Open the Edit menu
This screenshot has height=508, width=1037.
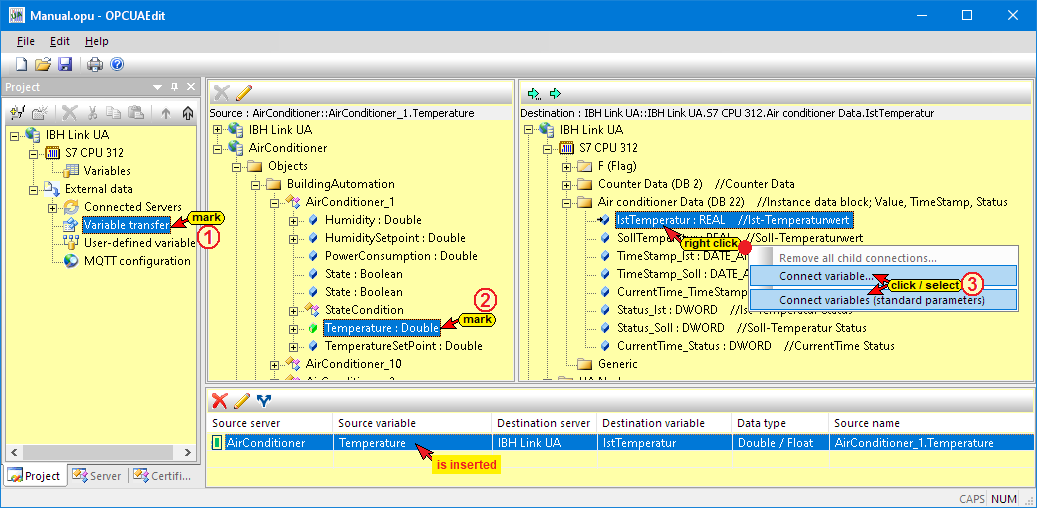coord(60,41)
